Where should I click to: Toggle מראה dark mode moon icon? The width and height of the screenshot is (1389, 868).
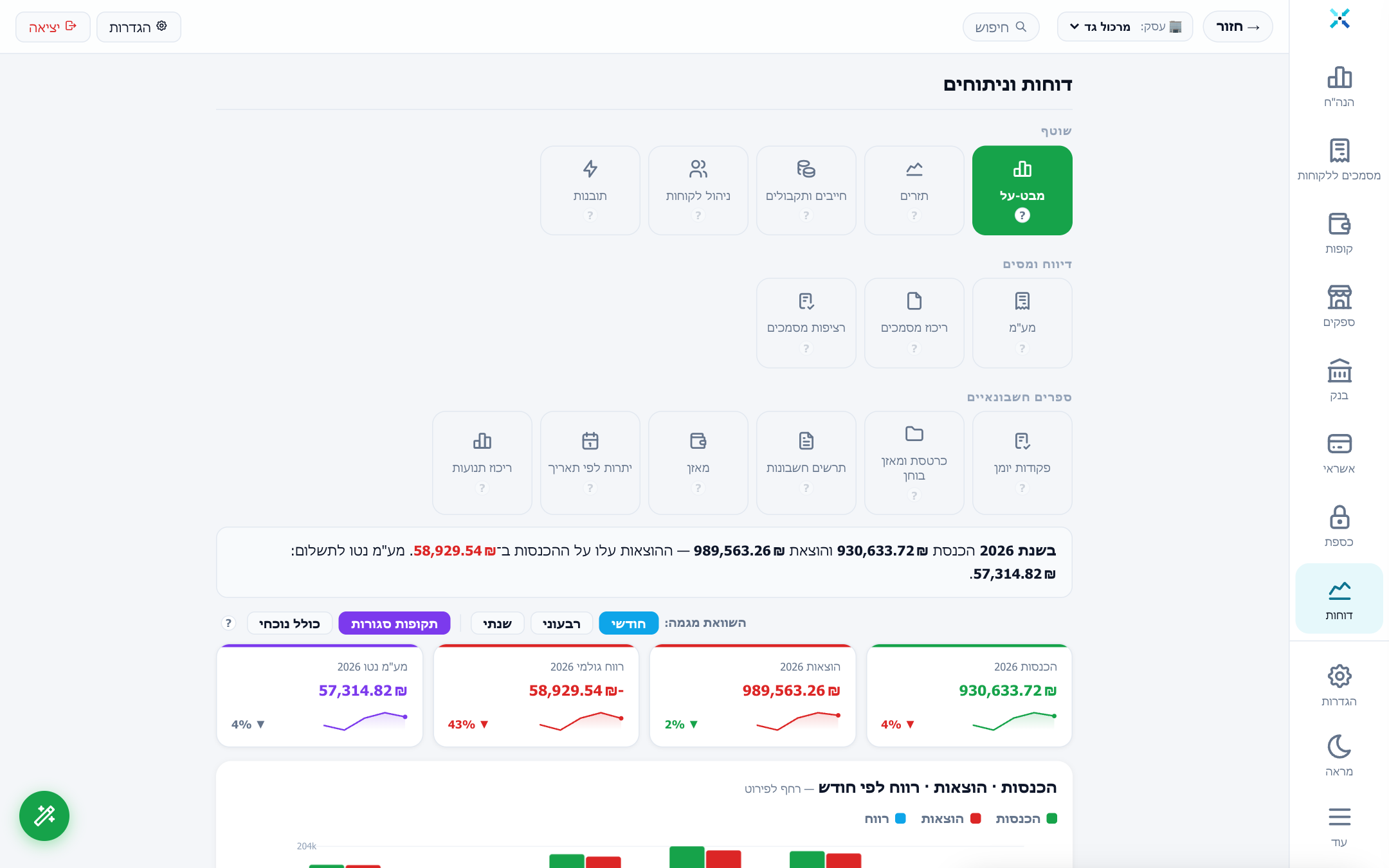[1339, 755]
